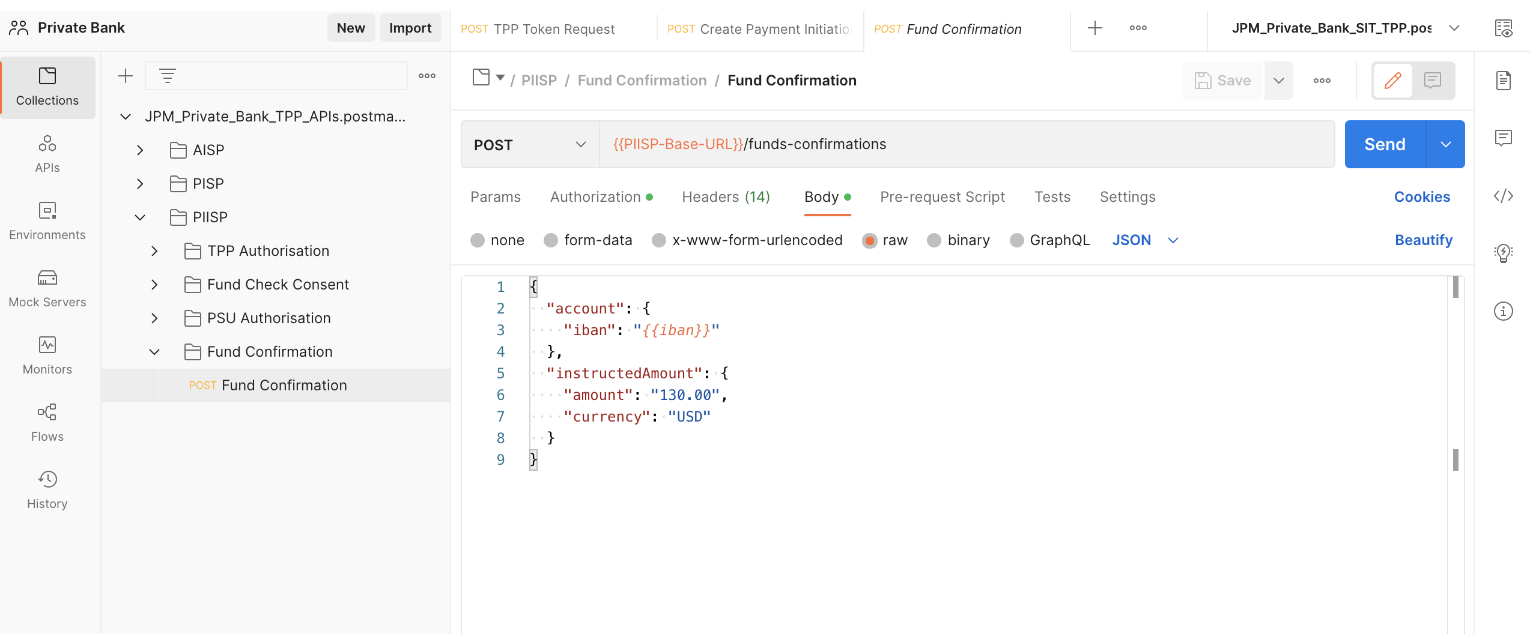Open the JSON body format dropdown
The width and height of the screenshot is (1537, 639).
[x=1146, y=240]
